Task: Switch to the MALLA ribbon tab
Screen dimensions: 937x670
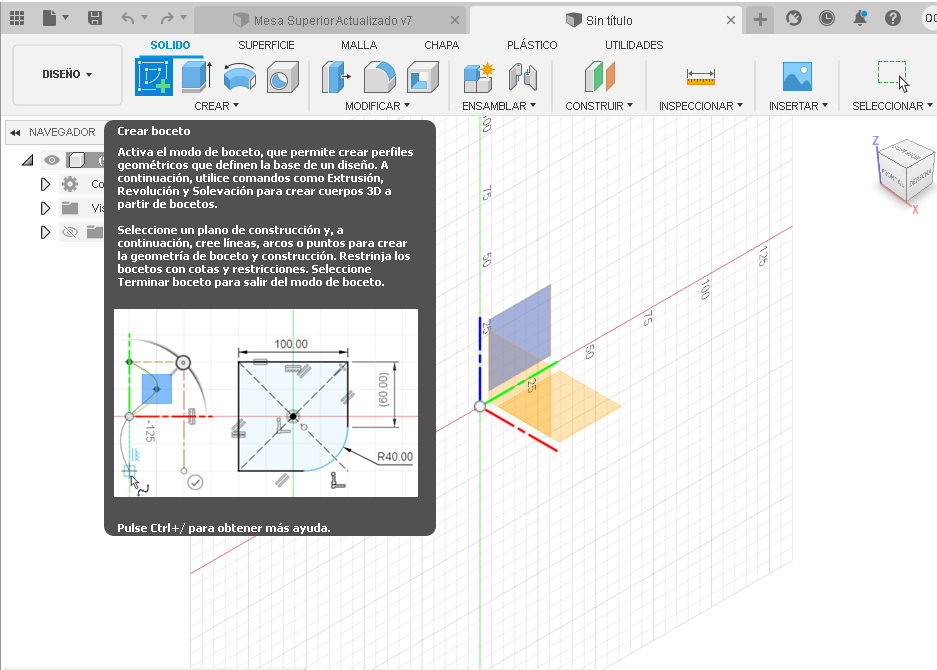Action: point(359,45)
